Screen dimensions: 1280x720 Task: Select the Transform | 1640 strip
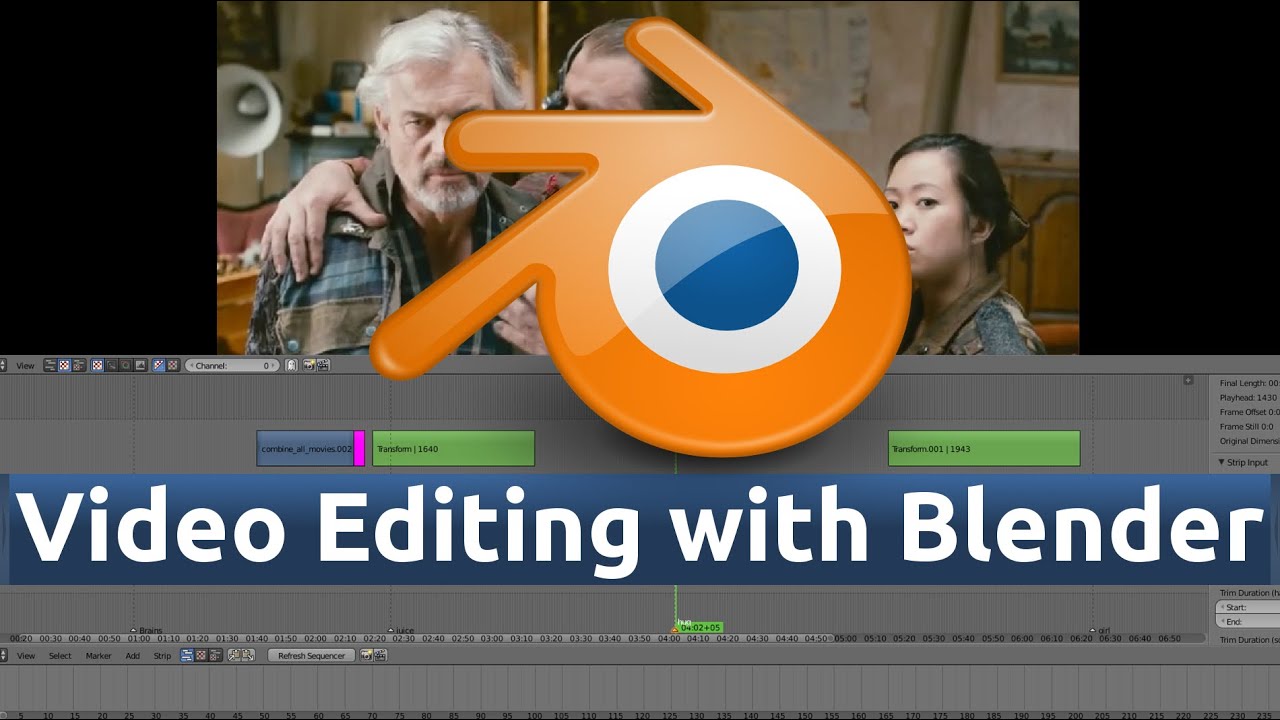[x=453, y=449]
